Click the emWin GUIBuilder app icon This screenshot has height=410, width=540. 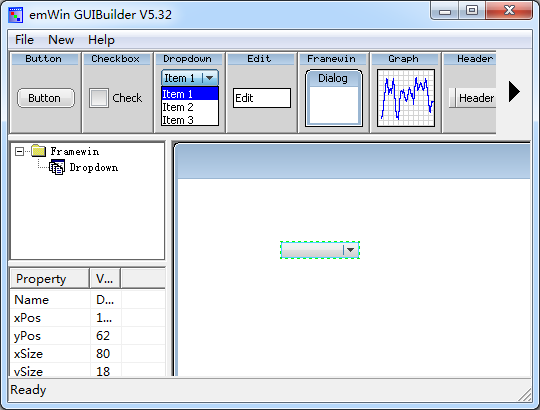[15, 14]
